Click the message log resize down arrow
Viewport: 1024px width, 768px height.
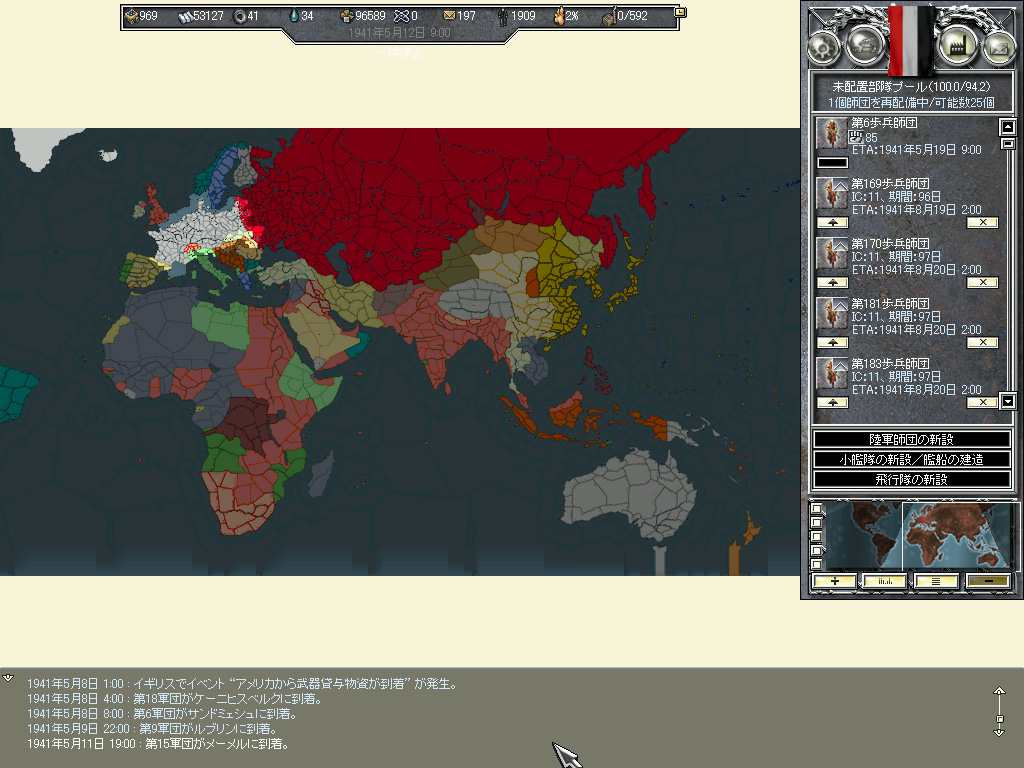[999, 732]
